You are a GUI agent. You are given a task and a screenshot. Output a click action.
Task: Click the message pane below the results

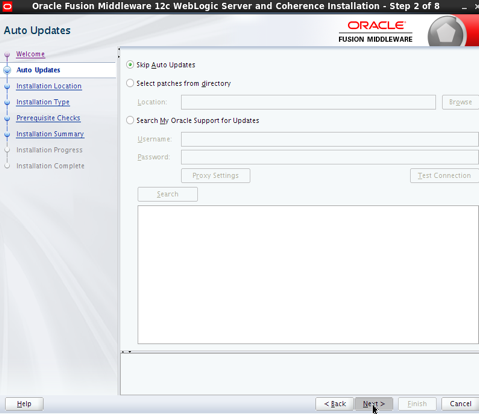[300, 374]
